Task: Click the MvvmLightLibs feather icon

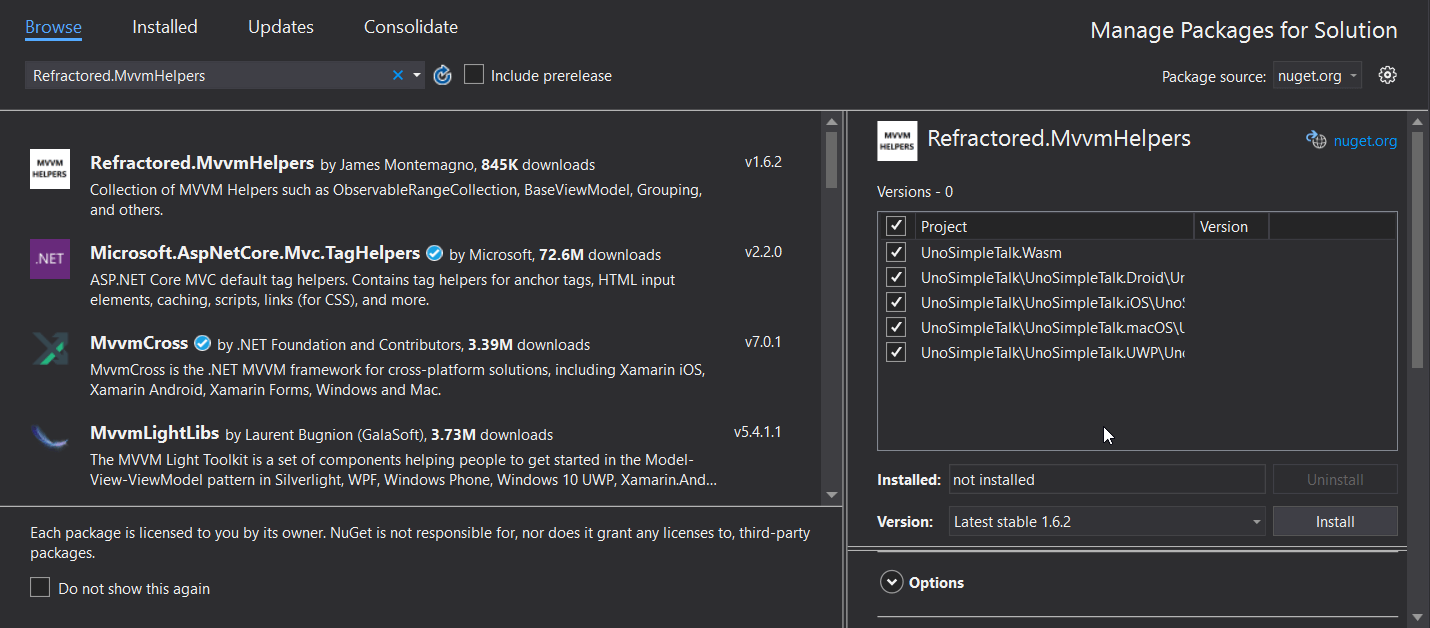Action: (x=50, y=436)
